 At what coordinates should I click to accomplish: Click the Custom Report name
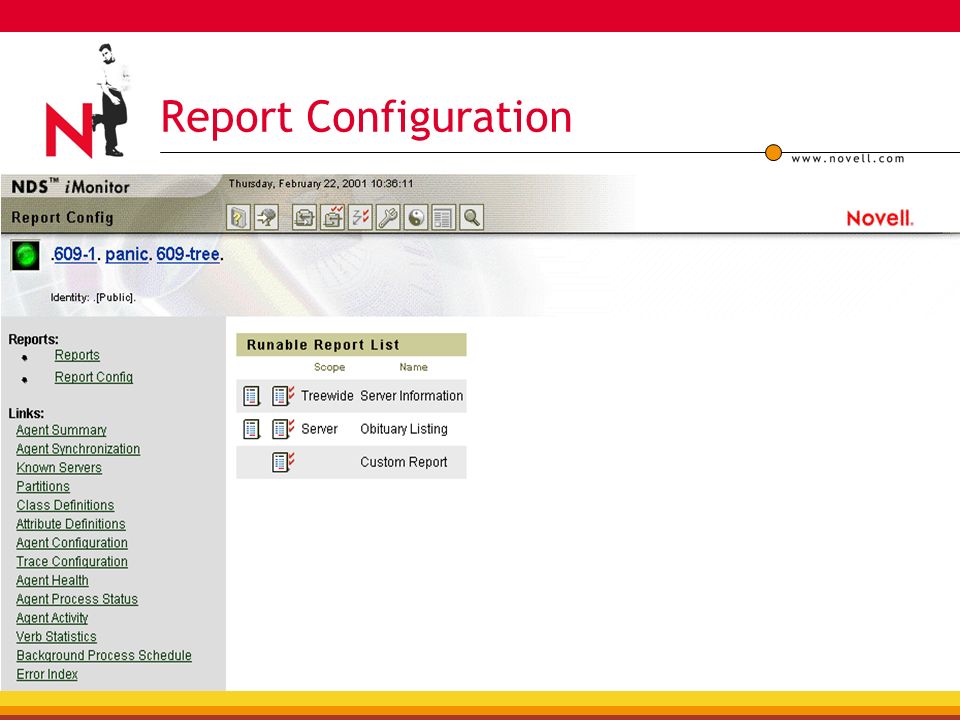pos(403,462)
